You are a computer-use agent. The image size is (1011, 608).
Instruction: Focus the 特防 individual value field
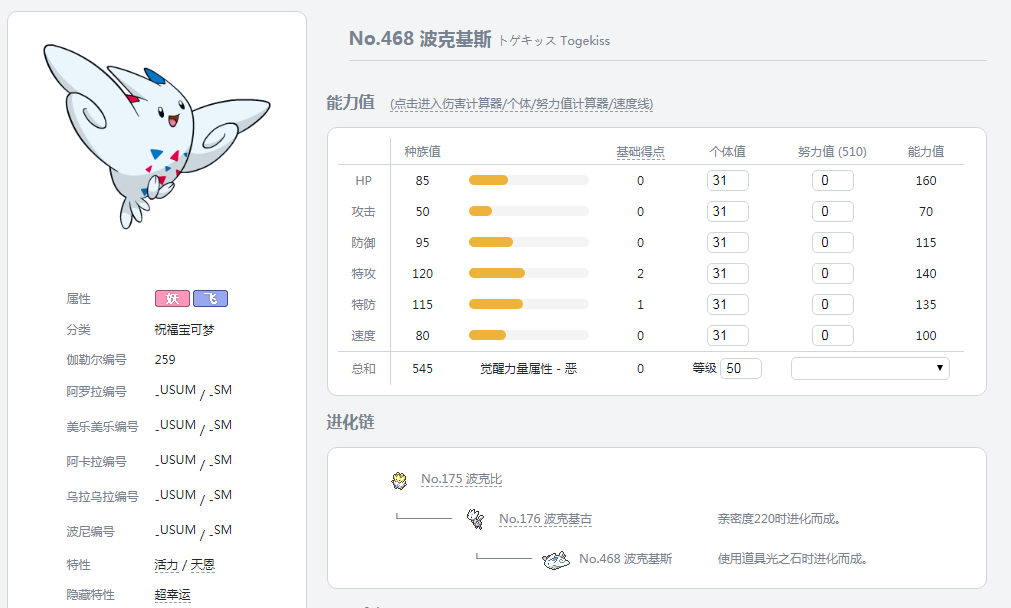(728, 304)
